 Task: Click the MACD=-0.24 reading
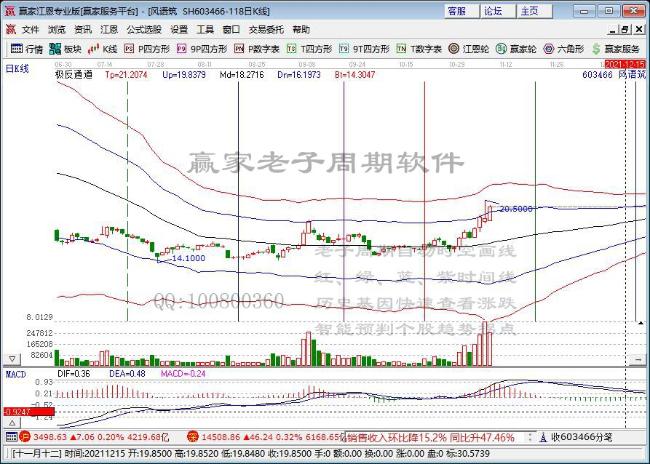tap(183, 374)
